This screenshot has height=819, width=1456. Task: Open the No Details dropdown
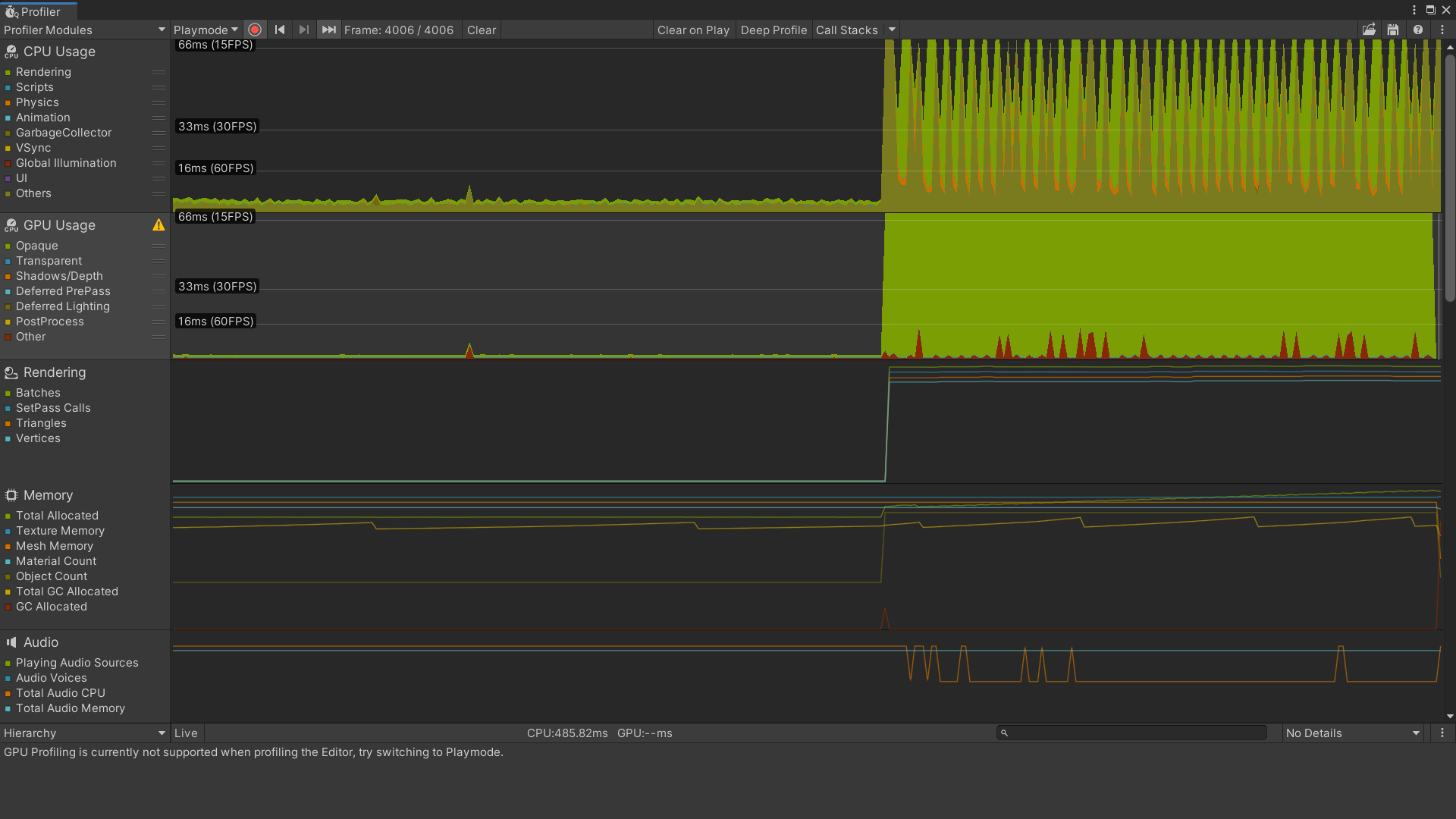click(x=1352, y=733)
